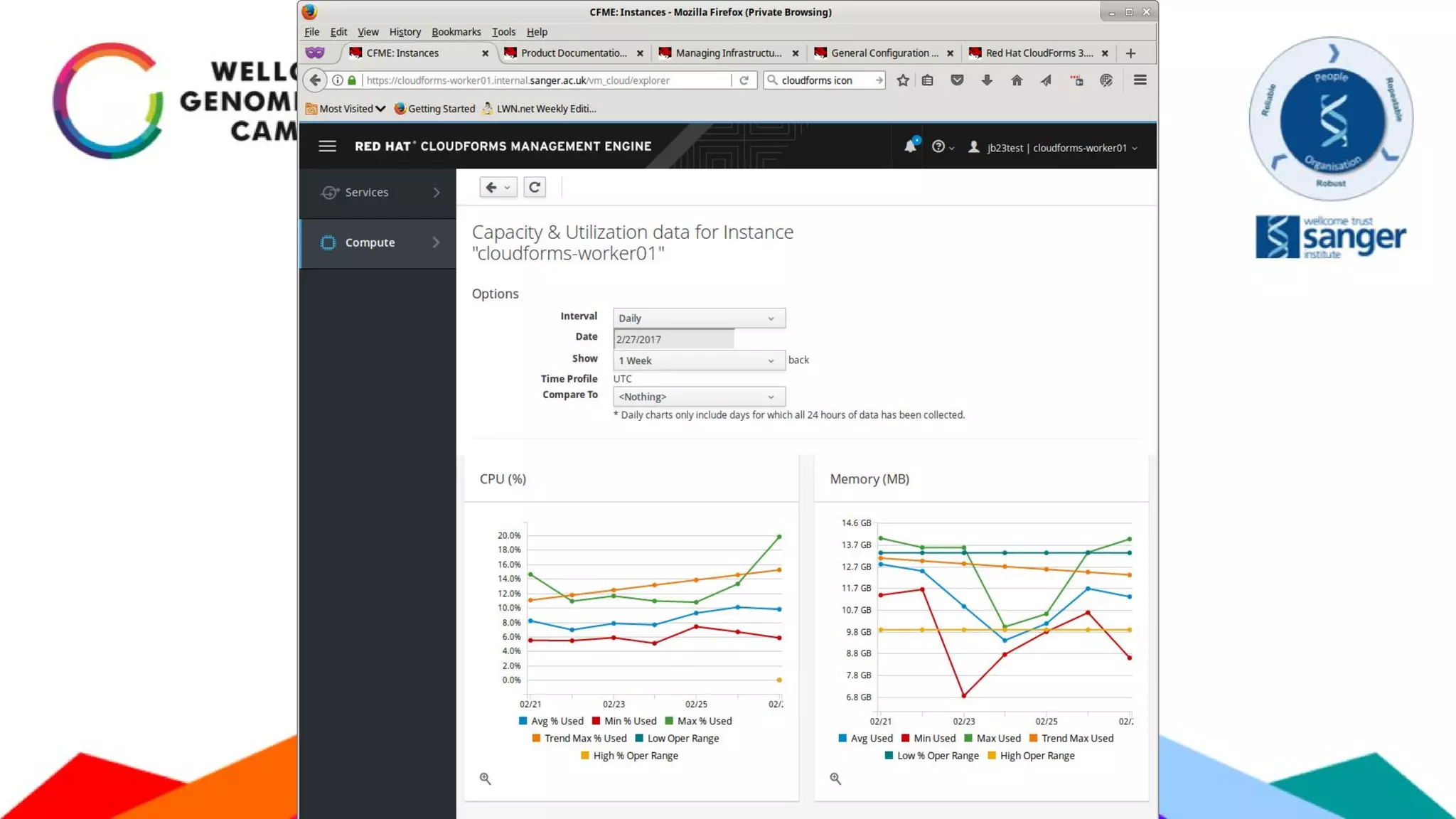Click the notifications bell icon

coord(909,146)
